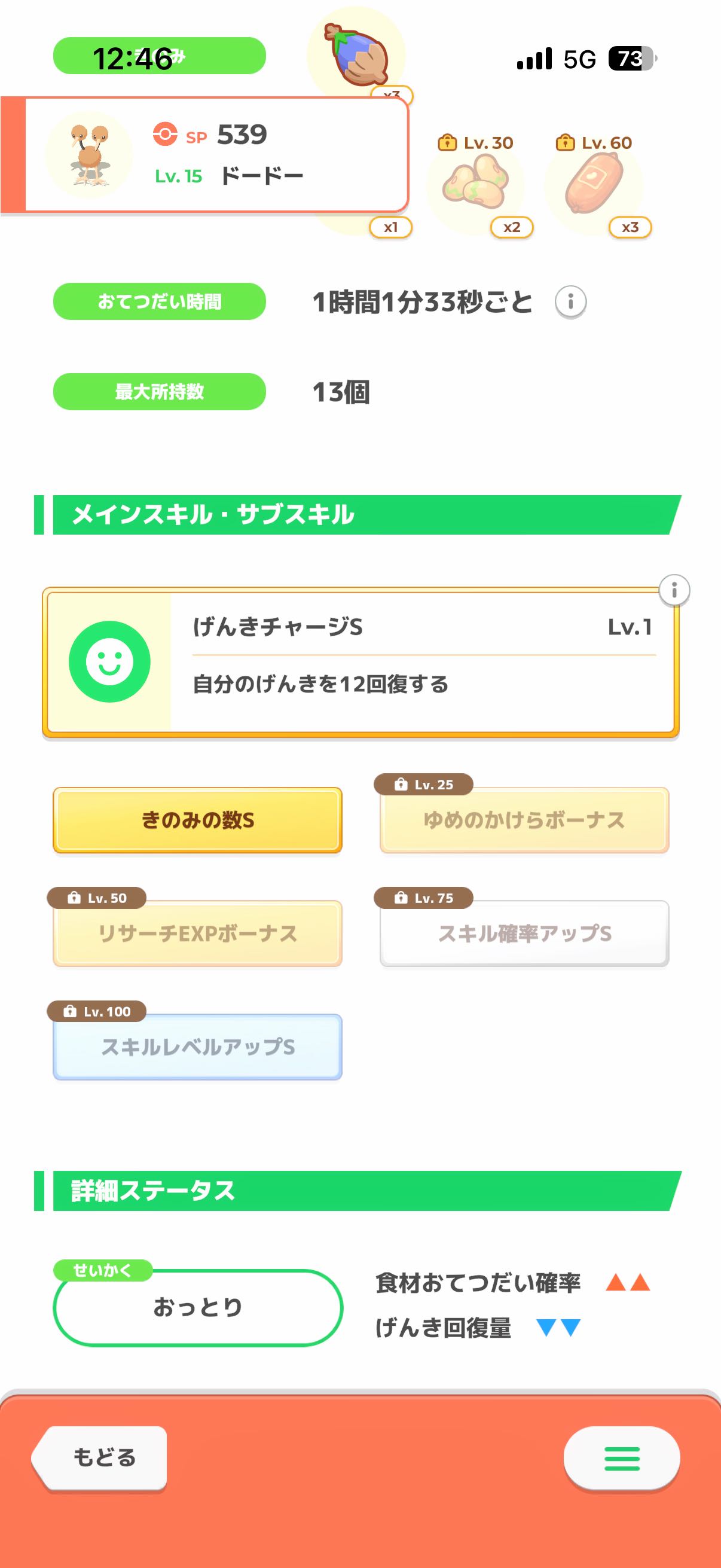Image resolution: width=721 pixels, height=1568 pixels.
Task: Tap the おっとり nature box
Action: [198, 1307]
